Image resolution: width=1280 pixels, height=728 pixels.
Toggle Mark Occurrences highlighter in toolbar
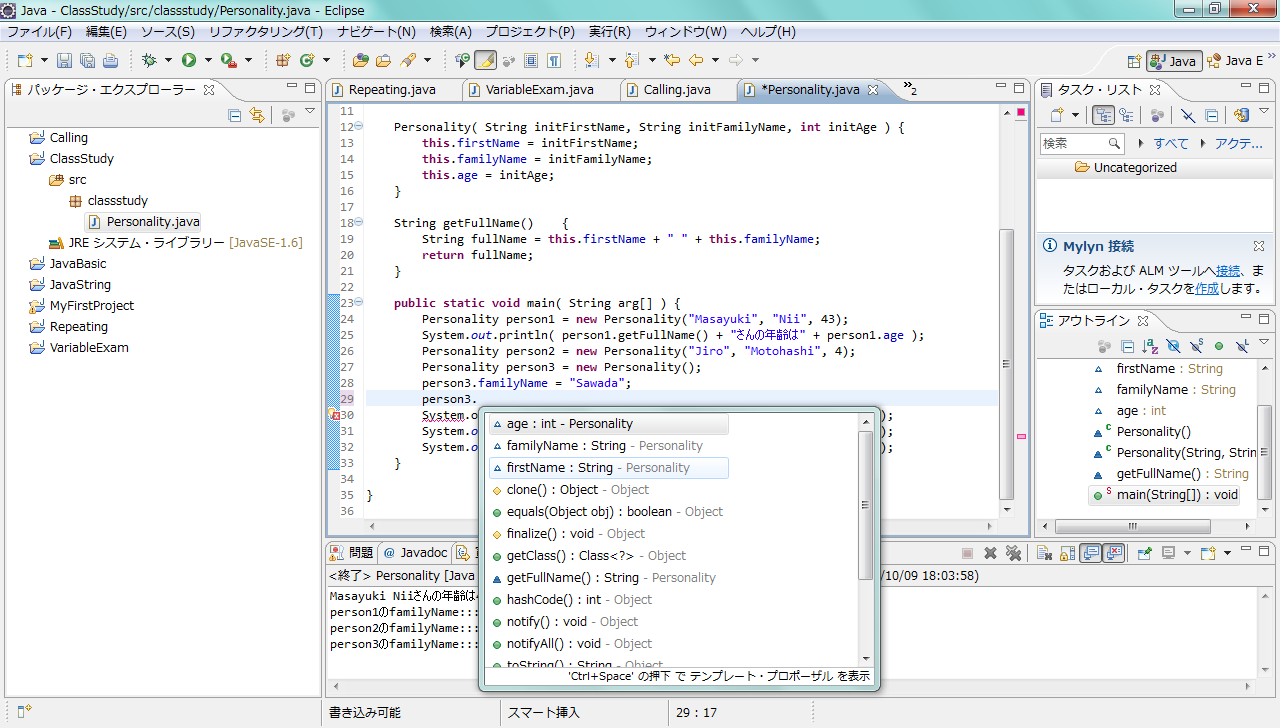(x=485, y=60)
